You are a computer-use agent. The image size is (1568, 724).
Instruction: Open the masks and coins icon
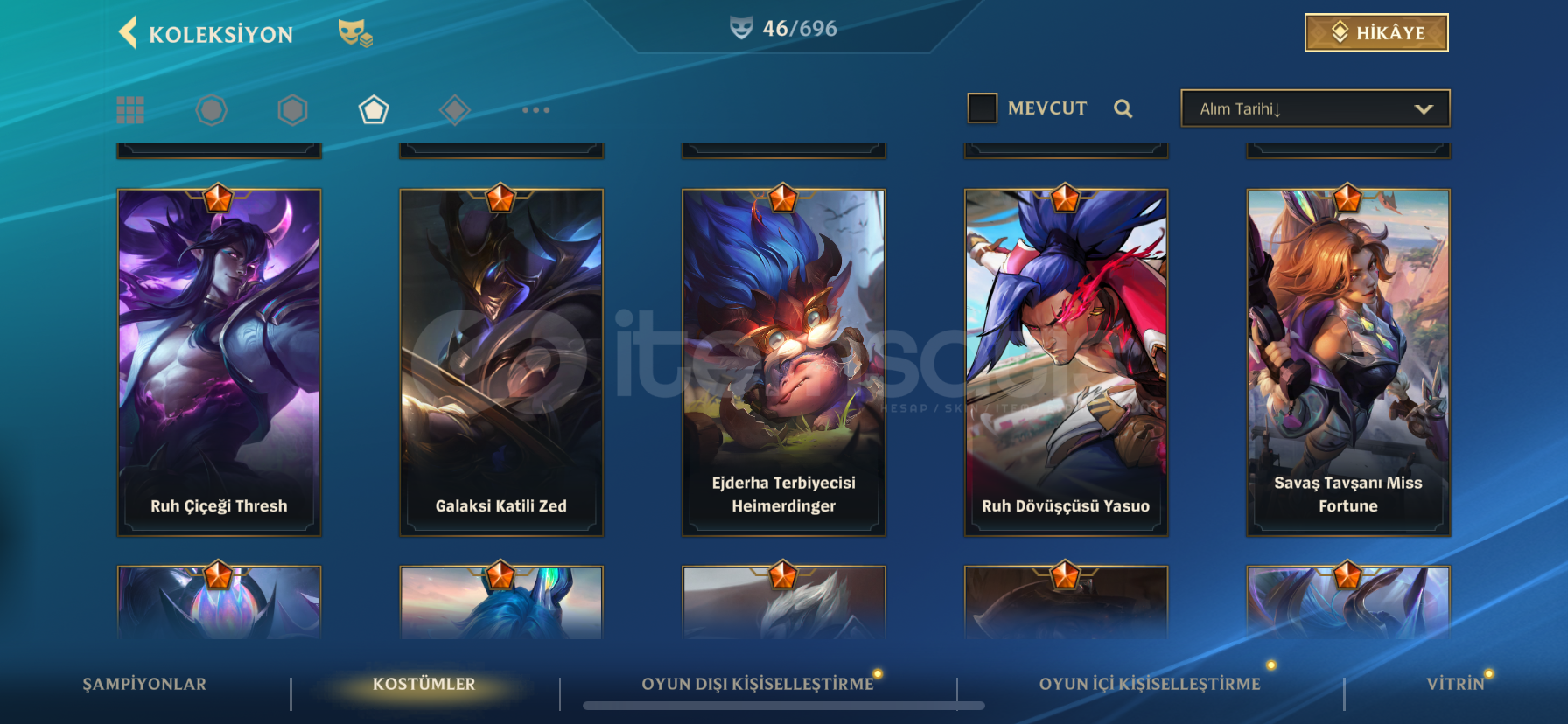click(355, 33)
